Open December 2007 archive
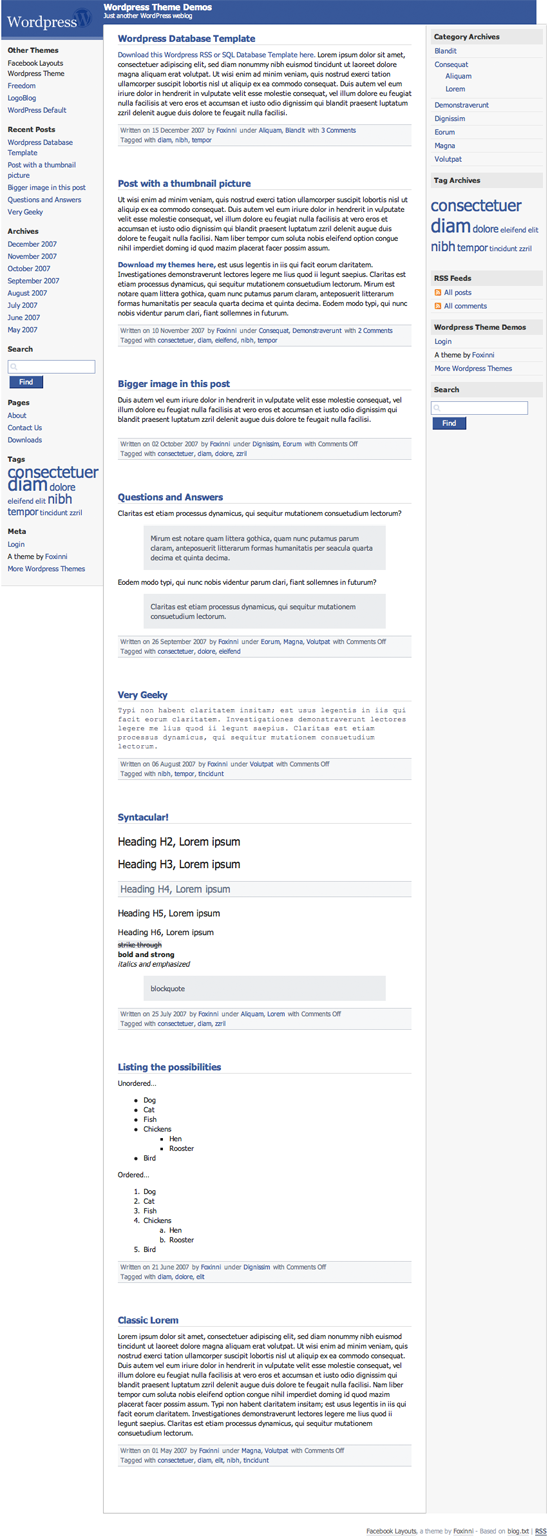The width and height of the screenshot is (550, 1538). [32, 244]
